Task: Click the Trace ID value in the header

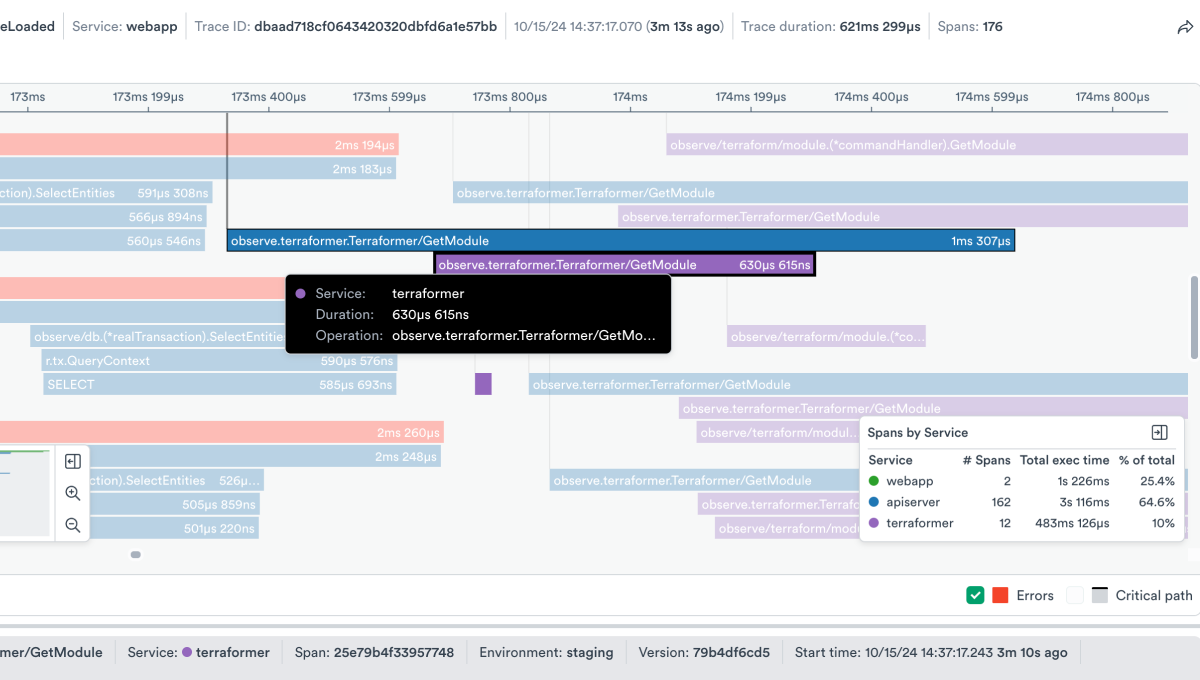Action: click(x=375, y=27)
